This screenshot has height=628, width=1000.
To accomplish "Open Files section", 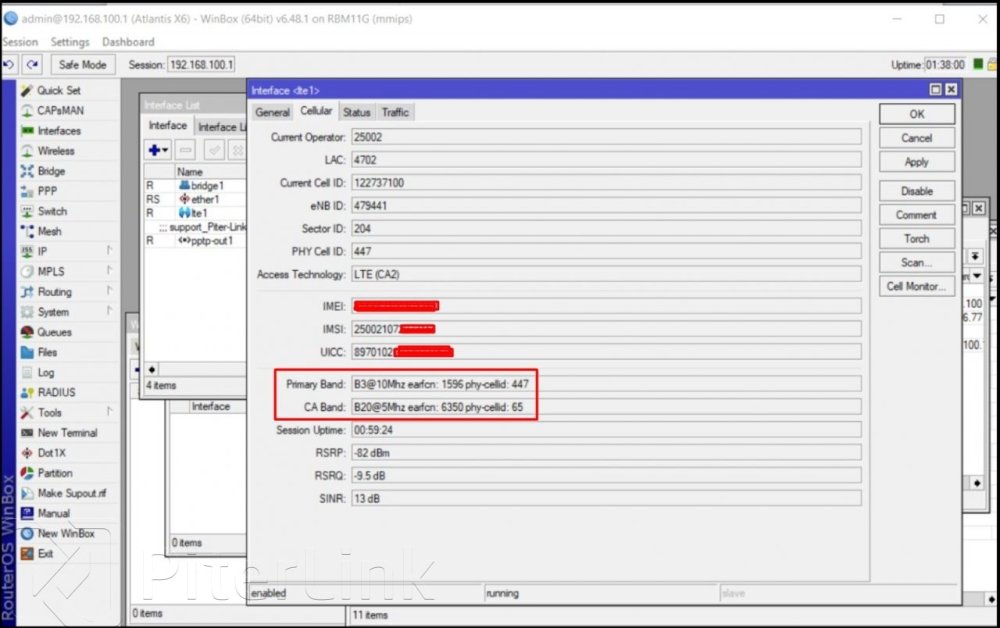I will point(47,352).
